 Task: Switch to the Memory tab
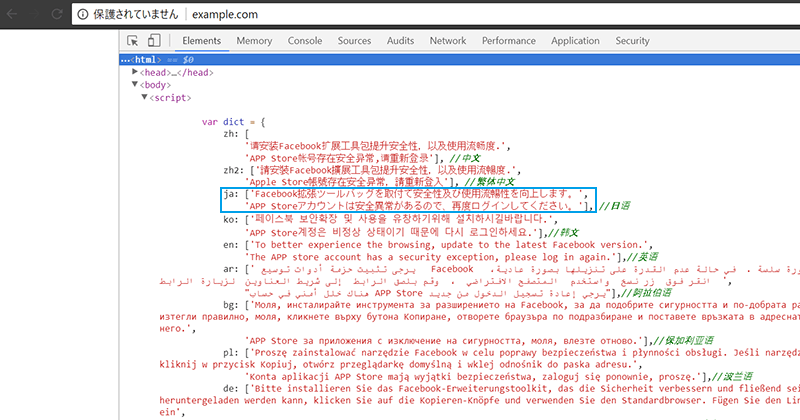point(254,41)
